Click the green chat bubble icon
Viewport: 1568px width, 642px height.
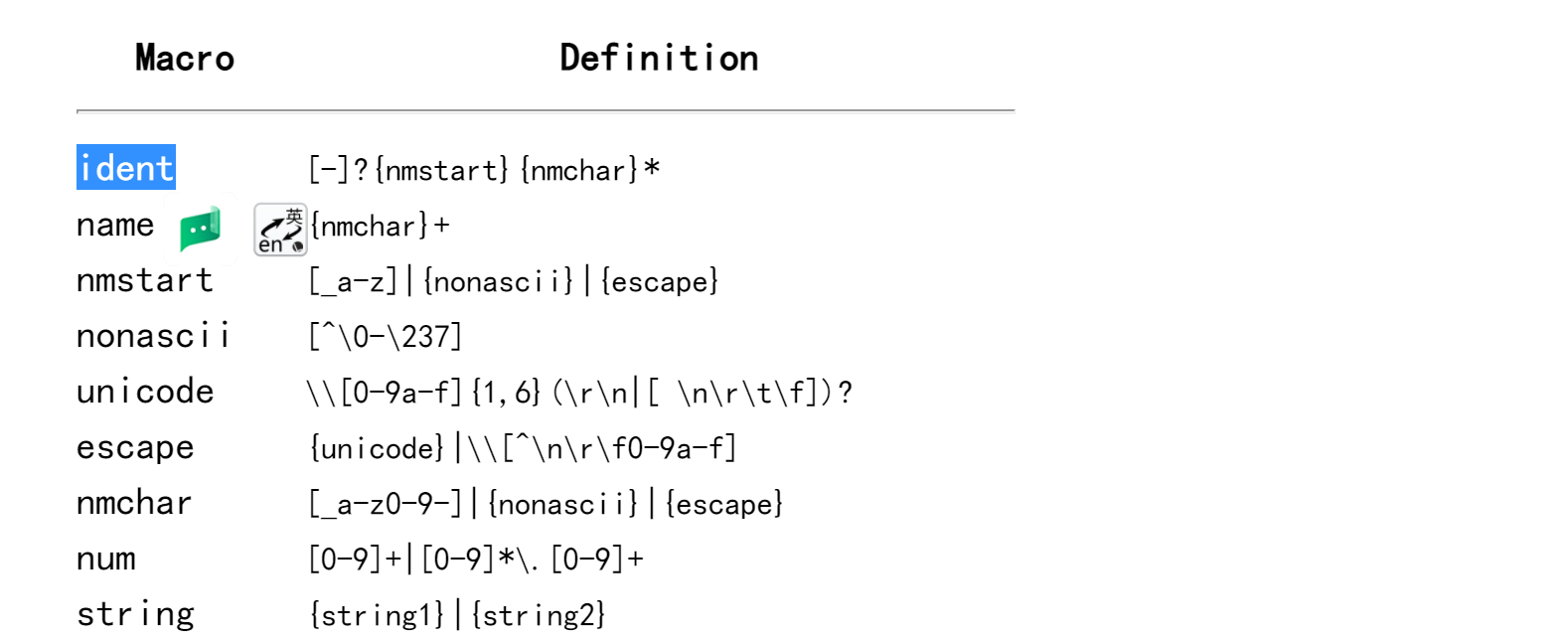200,230
